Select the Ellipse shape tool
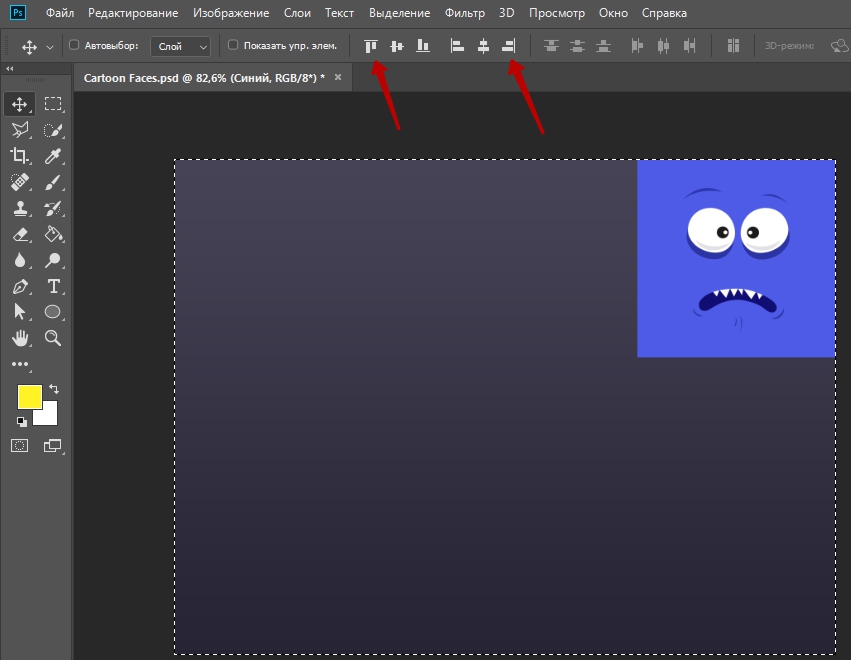This screenshot has height=660, width=851. 53,312
